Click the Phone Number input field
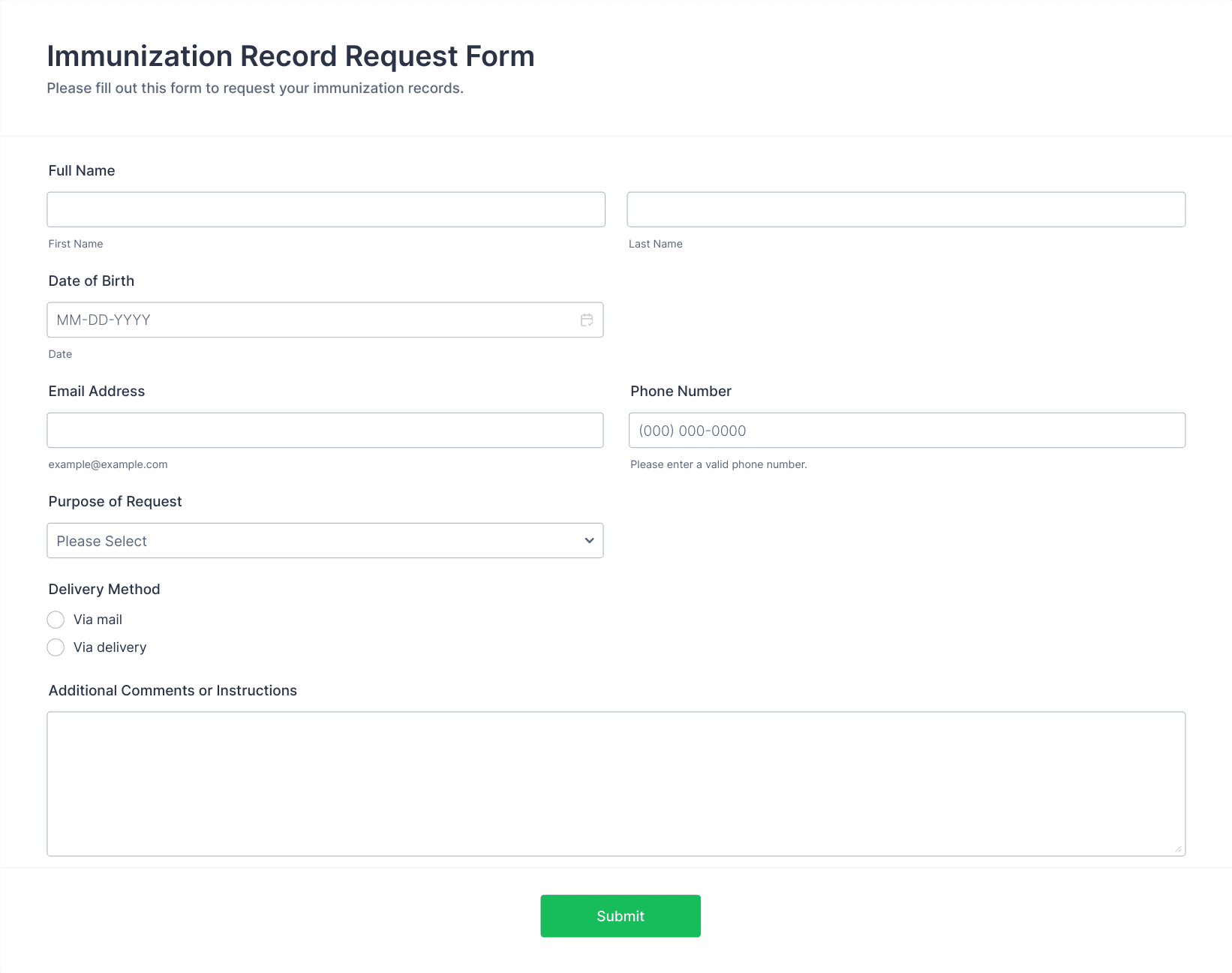Screen dimensions: 1232x973 906,431
